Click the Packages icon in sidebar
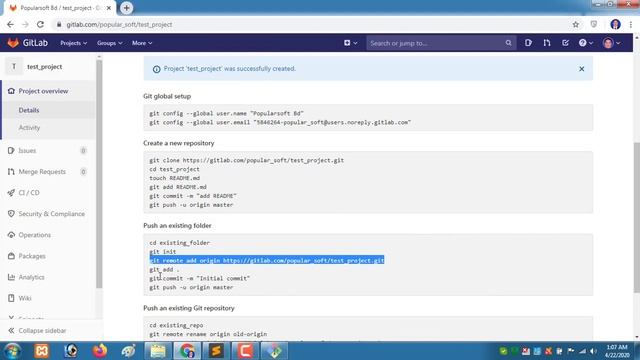 [11, 256]
